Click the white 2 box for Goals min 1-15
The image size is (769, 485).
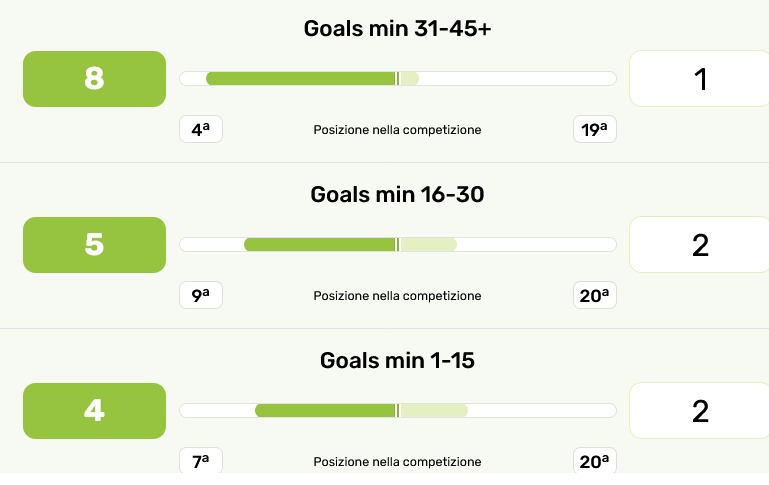coord(699,411)
